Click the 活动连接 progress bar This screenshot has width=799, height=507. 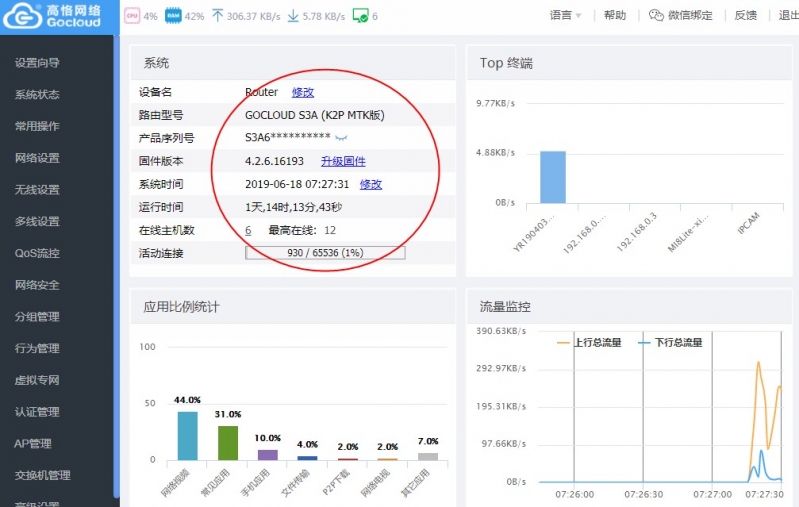(325, 253)
